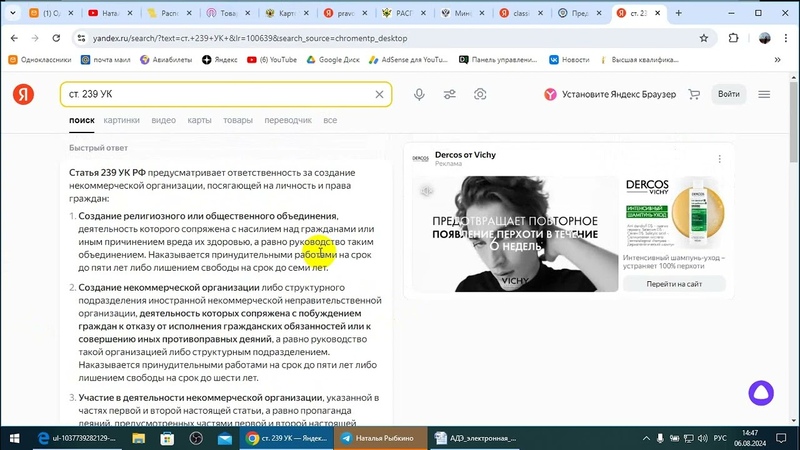Viewport: 800px width, 450px height.
Task: Open File Explorer from taskbar
Action: (139, 438)
